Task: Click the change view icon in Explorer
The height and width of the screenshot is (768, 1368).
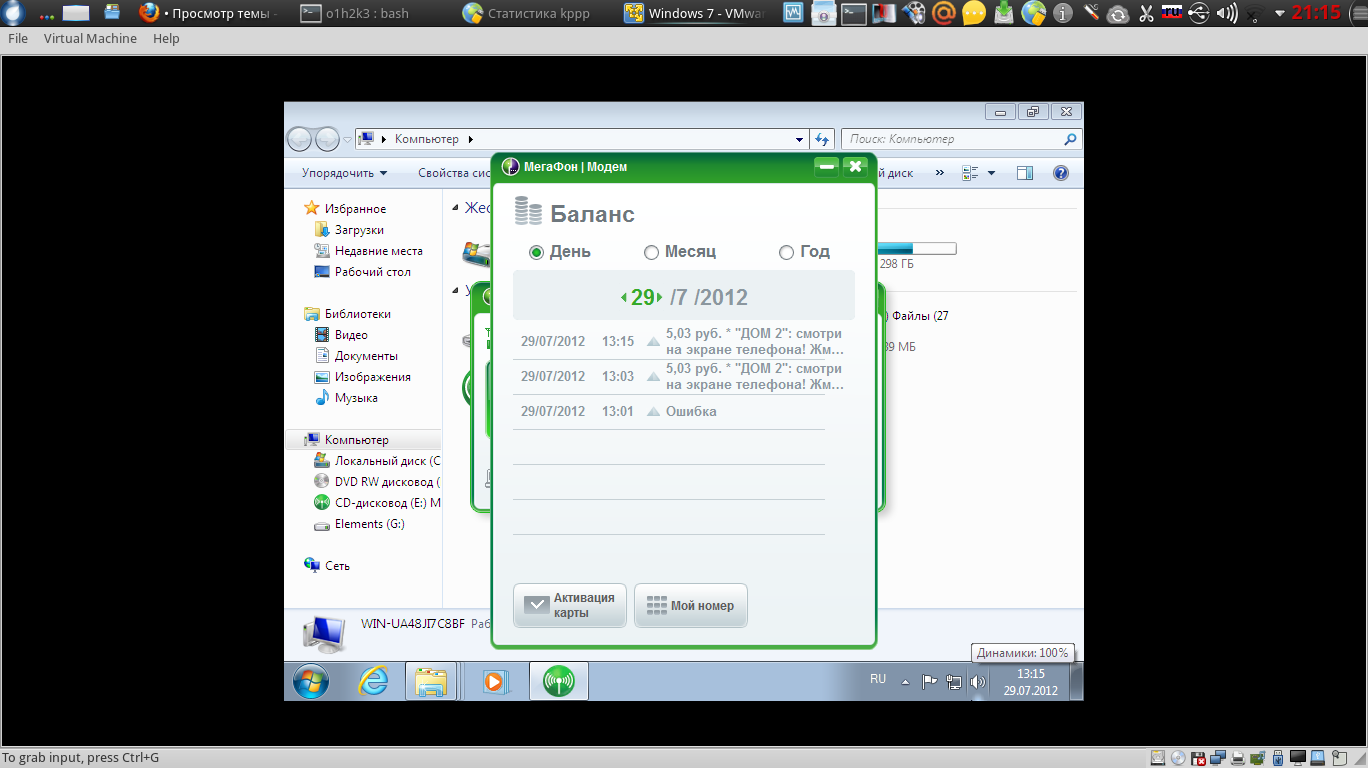Action: [x=969, y=173]
